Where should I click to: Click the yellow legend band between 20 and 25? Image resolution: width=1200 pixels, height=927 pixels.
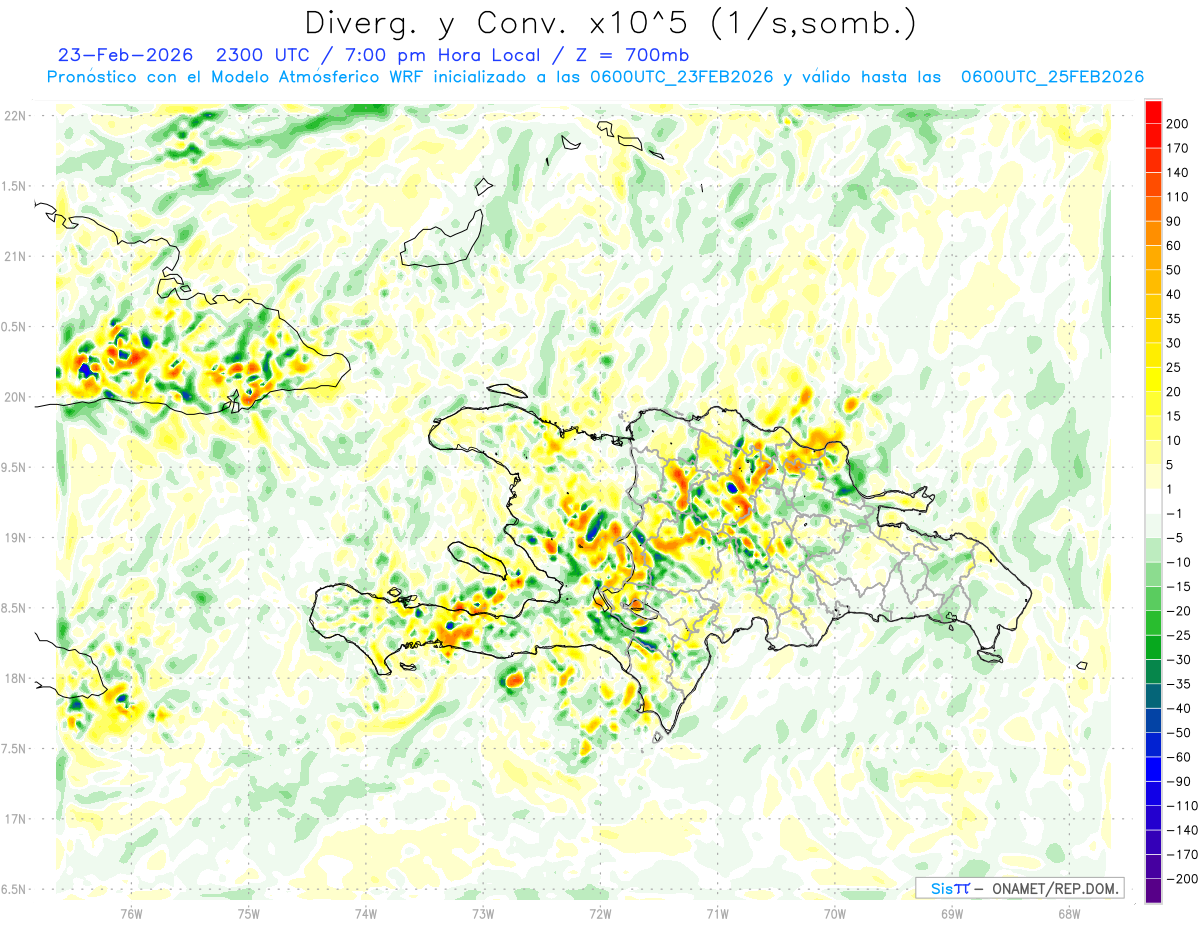pyautogui.click(x=1153, y=380)
